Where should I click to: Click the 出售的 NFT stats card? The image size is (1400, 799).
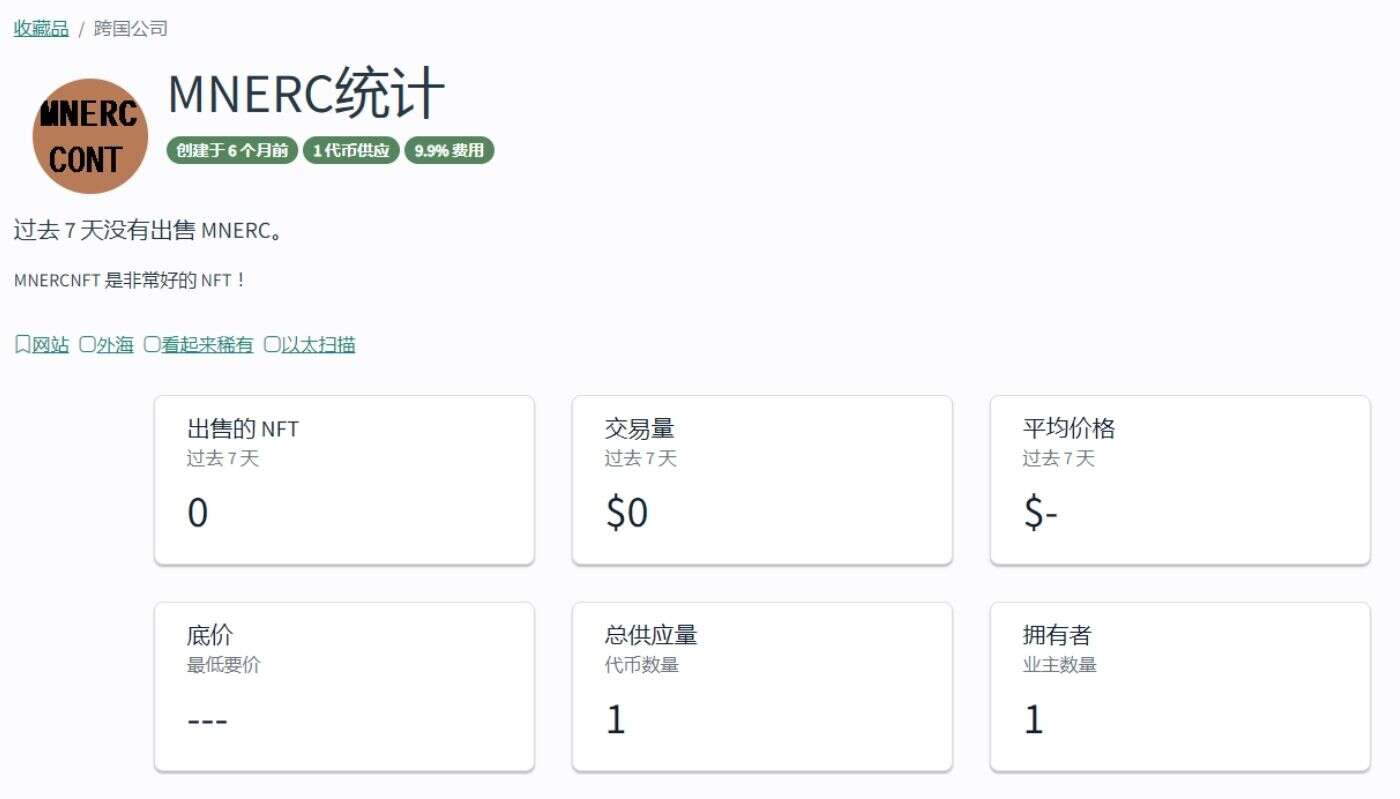pos(344,480)
